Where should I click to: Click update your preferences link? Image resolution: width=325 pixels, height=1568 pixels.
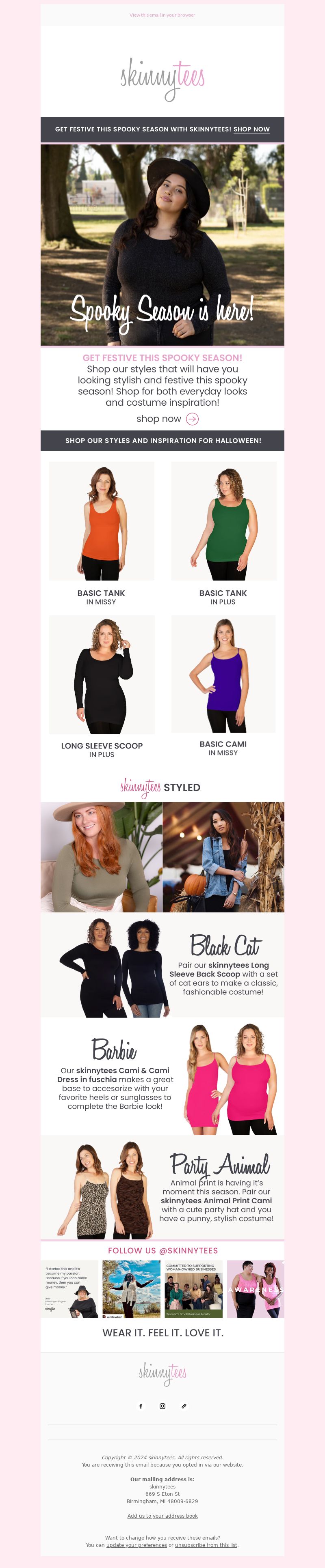(x=136, y=1545)
